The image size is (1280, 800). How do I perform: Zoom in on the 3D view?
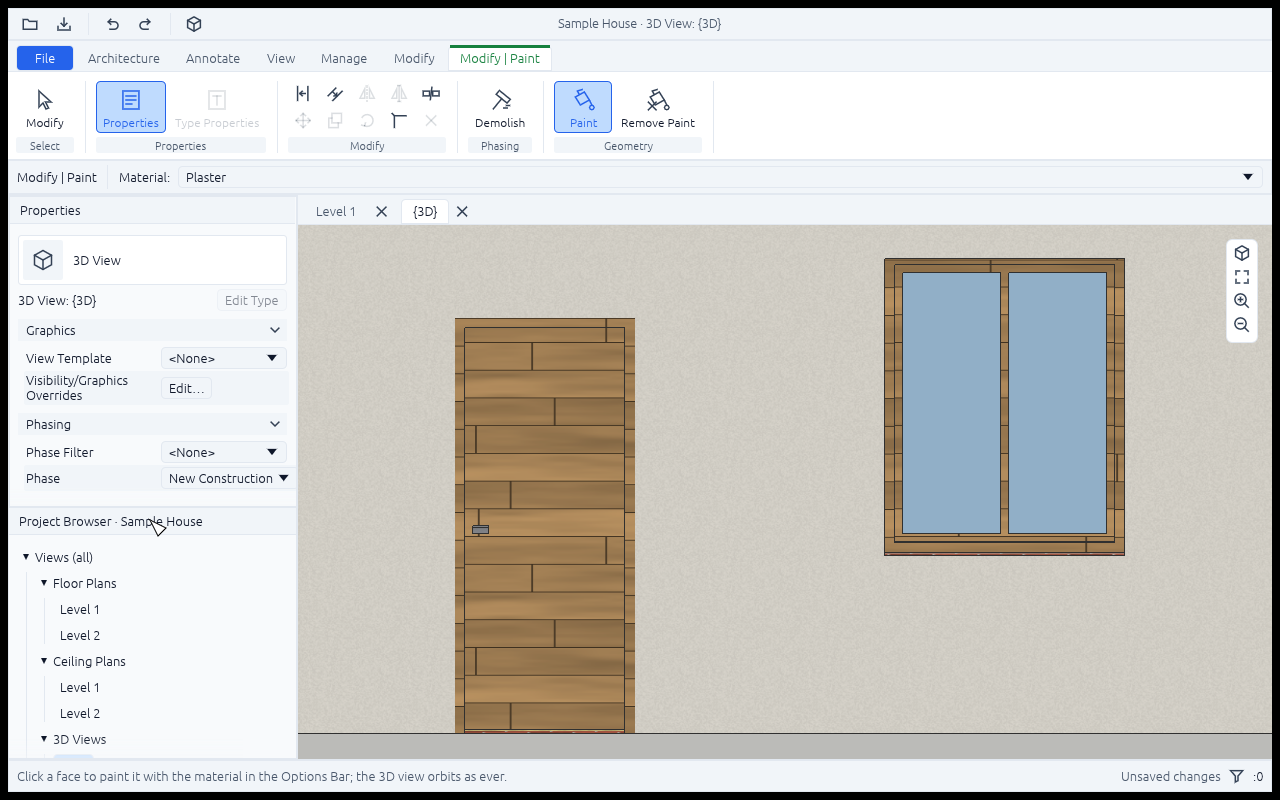click(1242, 301)
